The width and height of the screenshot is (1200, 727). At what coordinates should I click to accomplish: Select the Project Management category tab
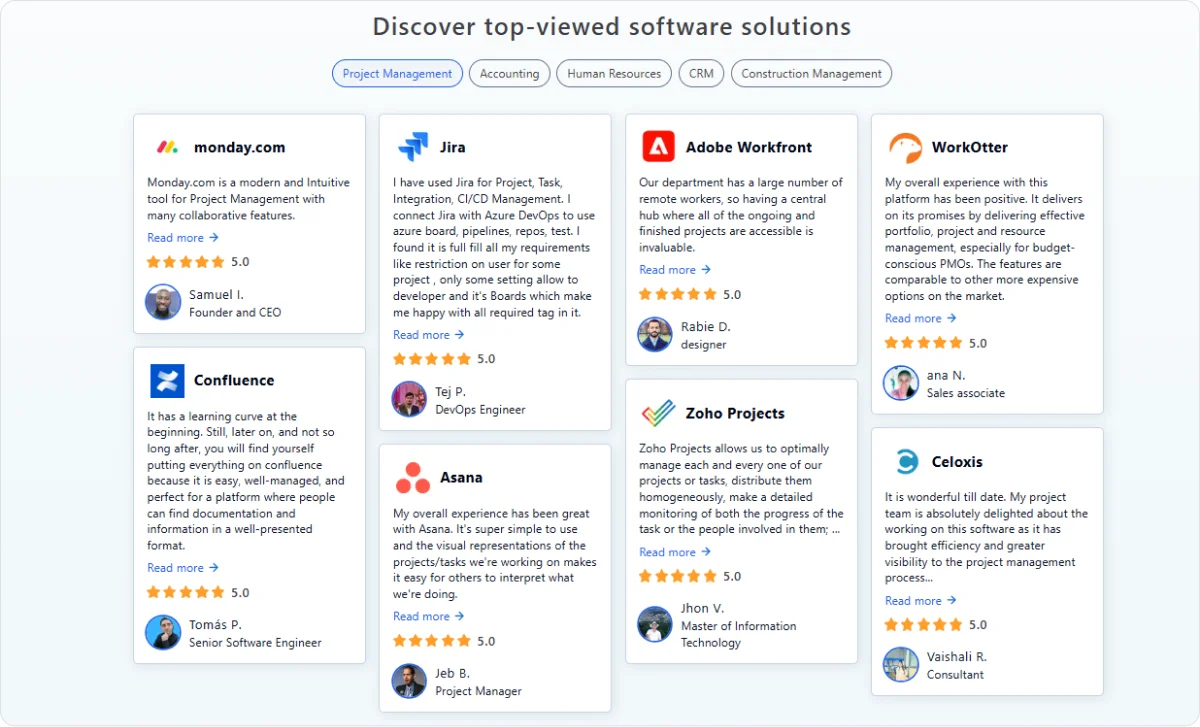[x=398, y=73]
